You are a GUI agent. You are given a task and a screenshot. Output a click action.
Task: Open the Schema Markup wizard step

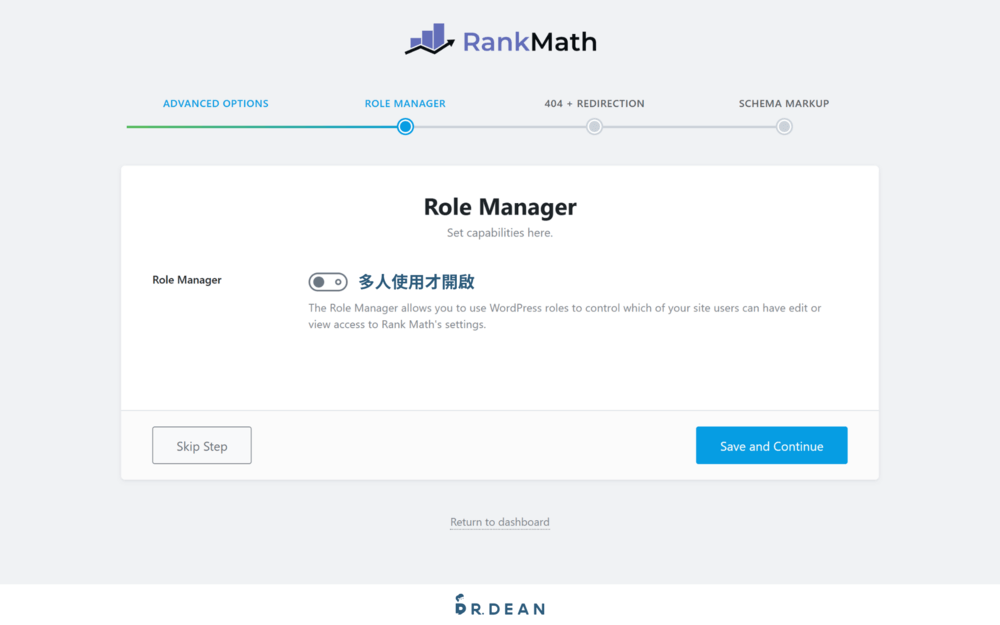pyautogui.click(x=784, y=103)
